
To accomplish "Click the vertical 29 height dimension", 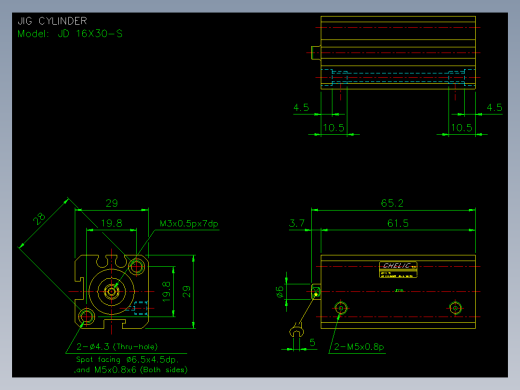I will (187, 291).
